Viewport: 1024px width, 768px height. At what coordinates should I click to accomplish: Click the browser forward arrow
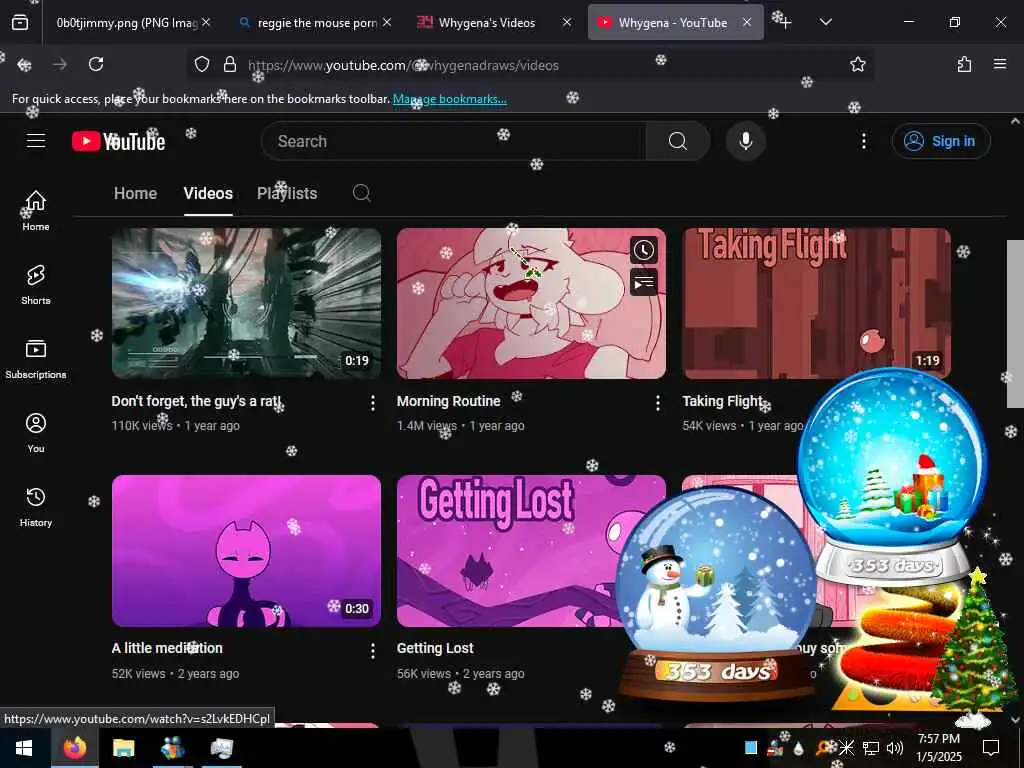tap(59, 65)
